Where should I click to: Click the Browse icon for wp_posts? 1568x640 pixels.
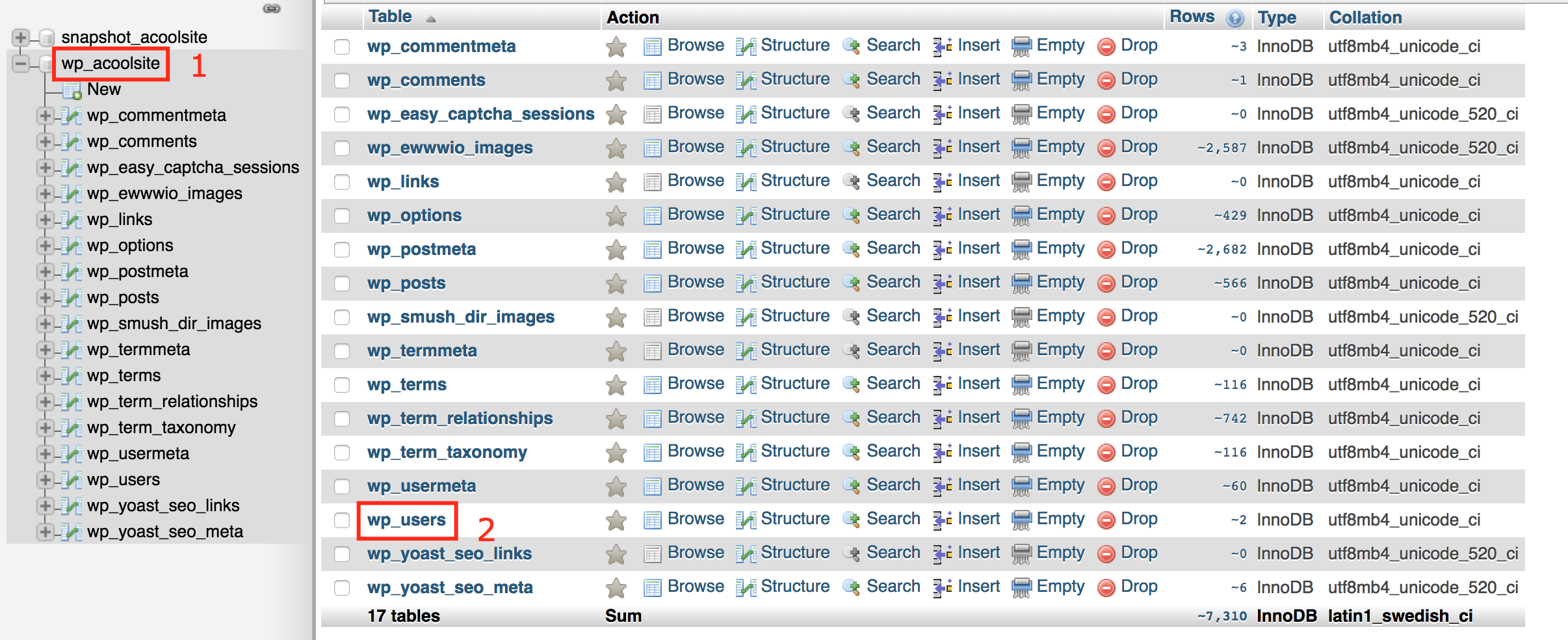tap(652, 284)
